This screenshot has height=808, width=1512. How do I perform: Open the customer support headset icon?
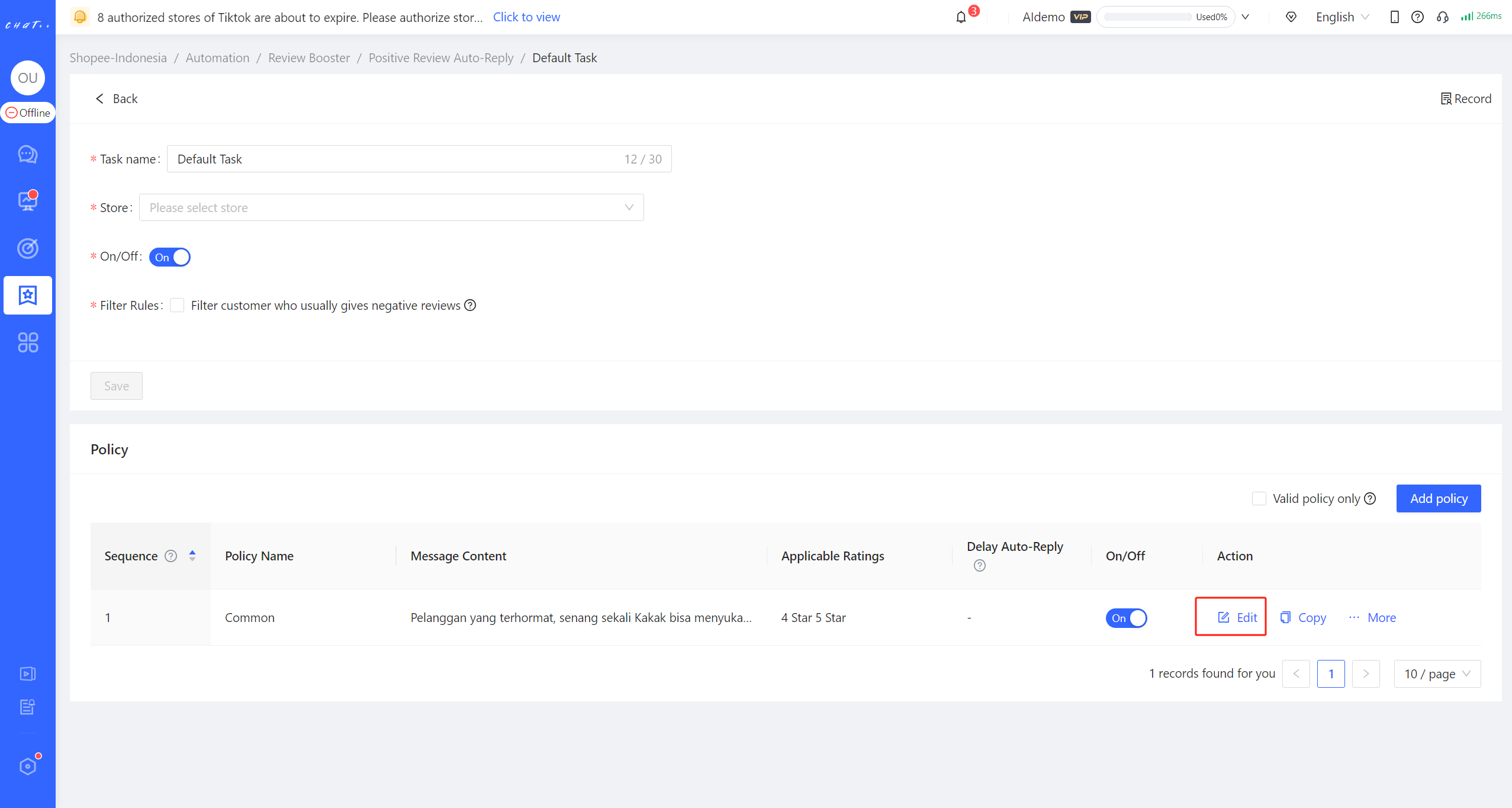1442,17
